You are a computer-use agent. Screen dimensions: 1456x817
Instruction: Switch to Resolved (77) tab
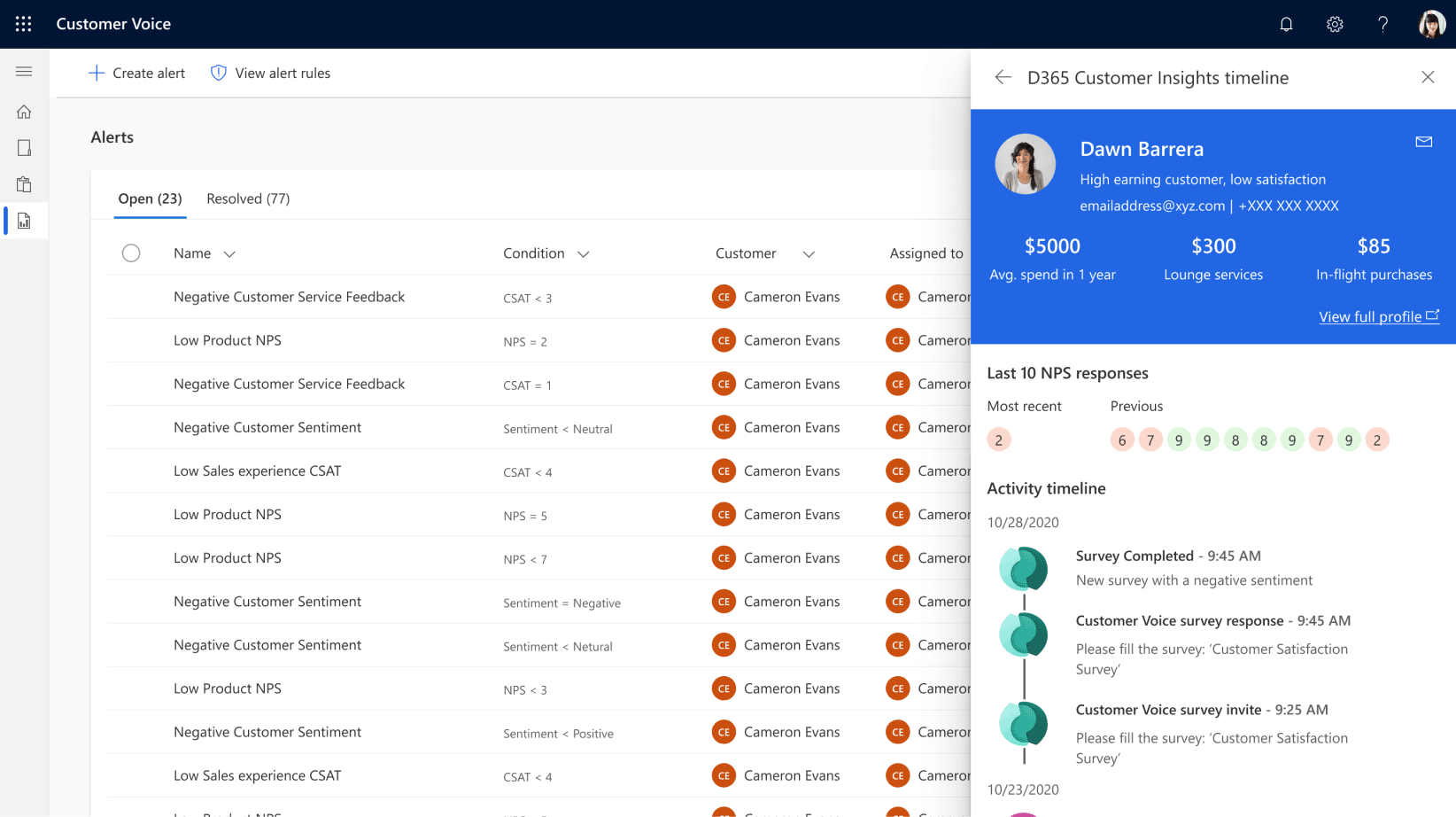(248, 198)
